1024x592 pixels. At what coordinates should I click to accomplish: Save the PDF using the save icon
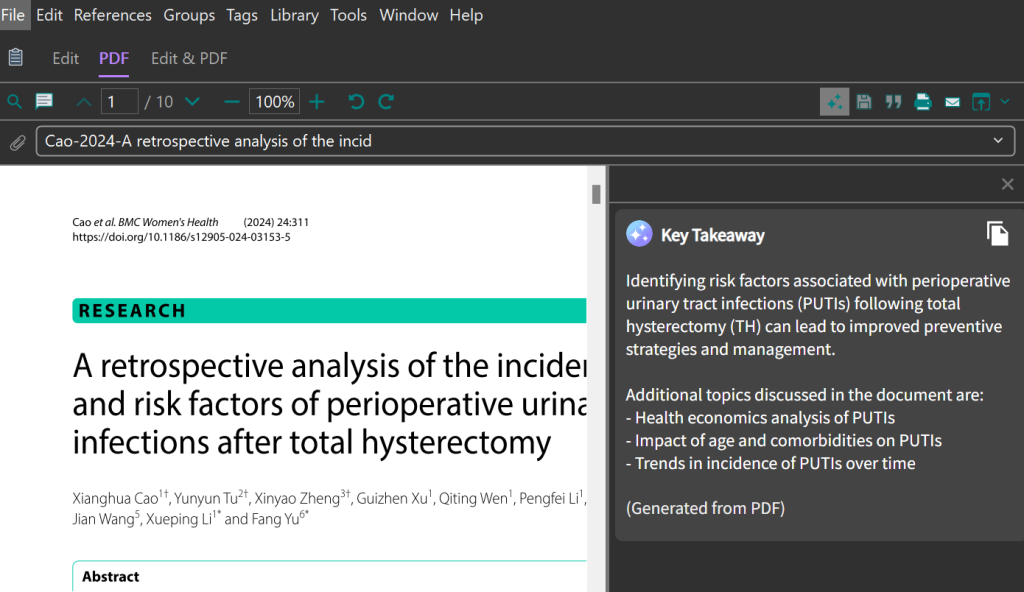click(x=863, y=101)
